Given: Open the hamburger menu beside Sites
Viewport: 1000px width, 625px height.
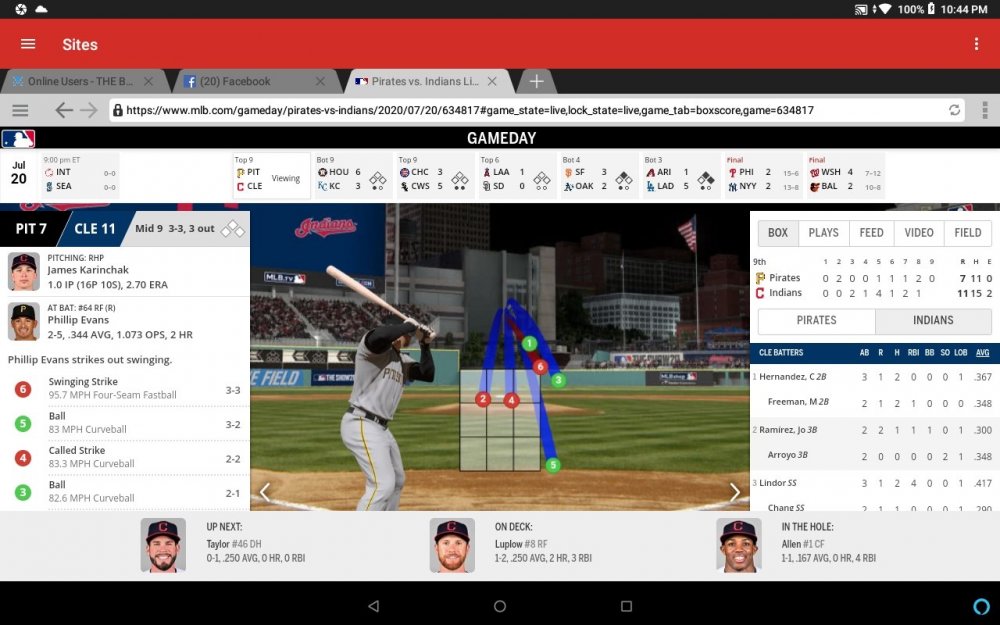Looking at the screenshot, I should point(28,44).
